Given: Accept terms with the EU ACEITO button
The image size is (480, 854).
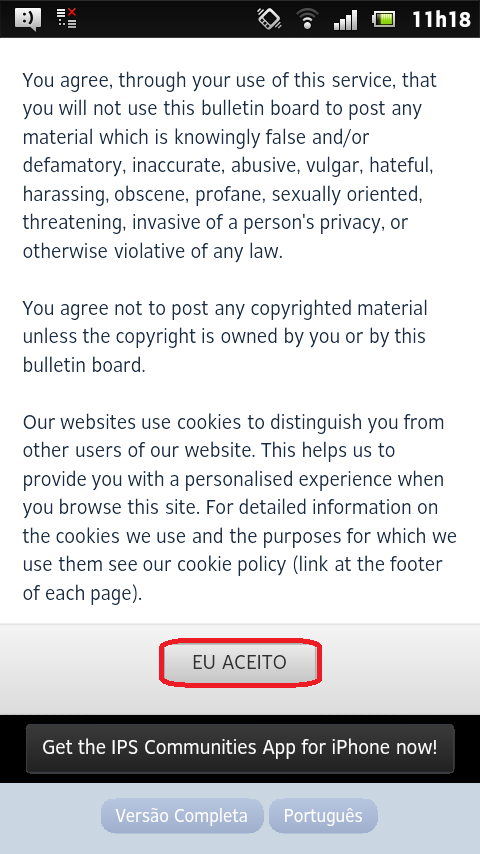Looking at the screenshot, I should (240, 662).
